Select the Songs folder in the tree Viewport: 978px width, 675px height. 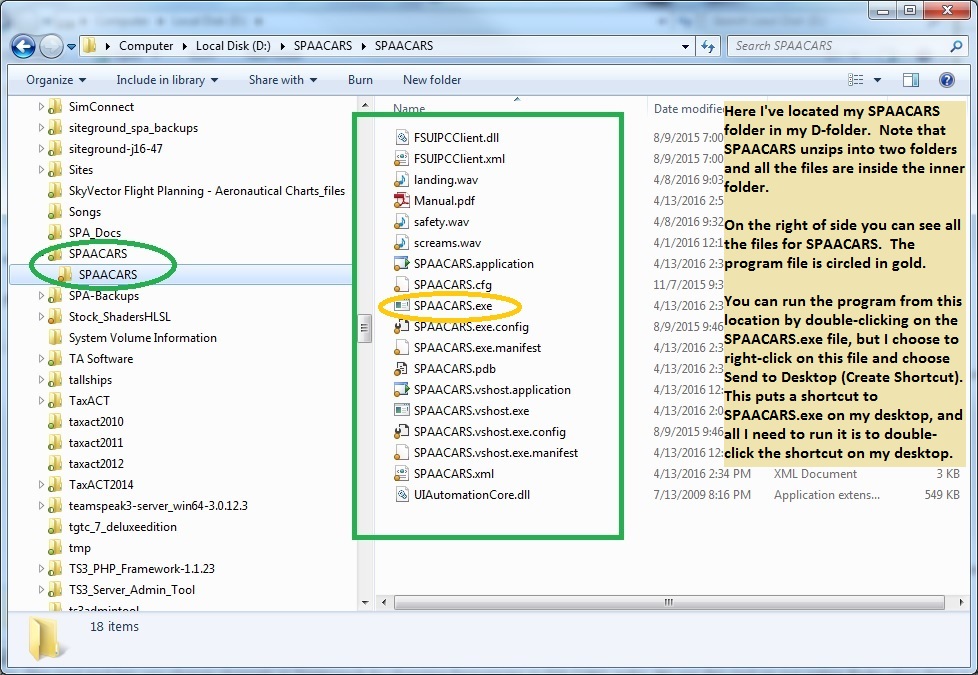85,212
